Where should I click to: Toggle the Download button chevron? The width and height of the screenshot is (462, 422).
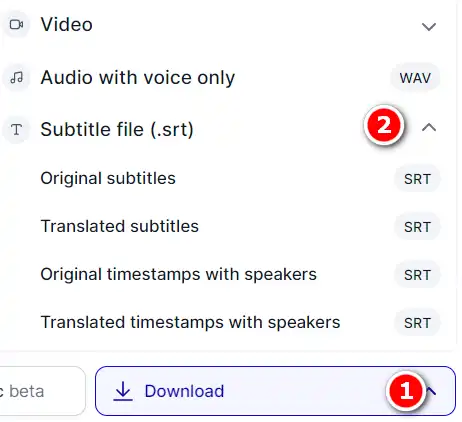coord(432,391)
